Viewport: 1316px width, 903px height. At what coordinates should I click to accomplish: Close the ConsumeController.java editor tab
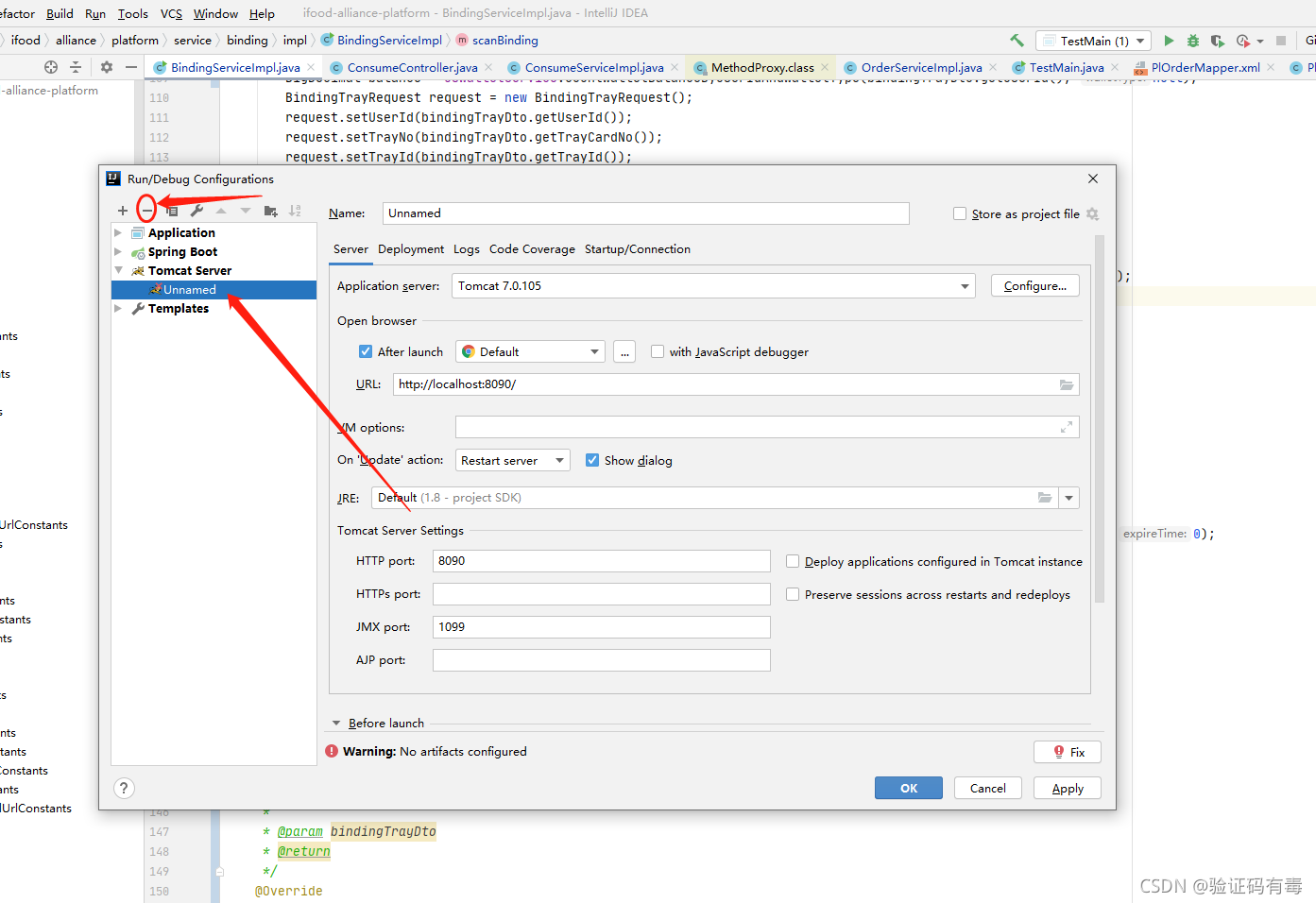488,67
